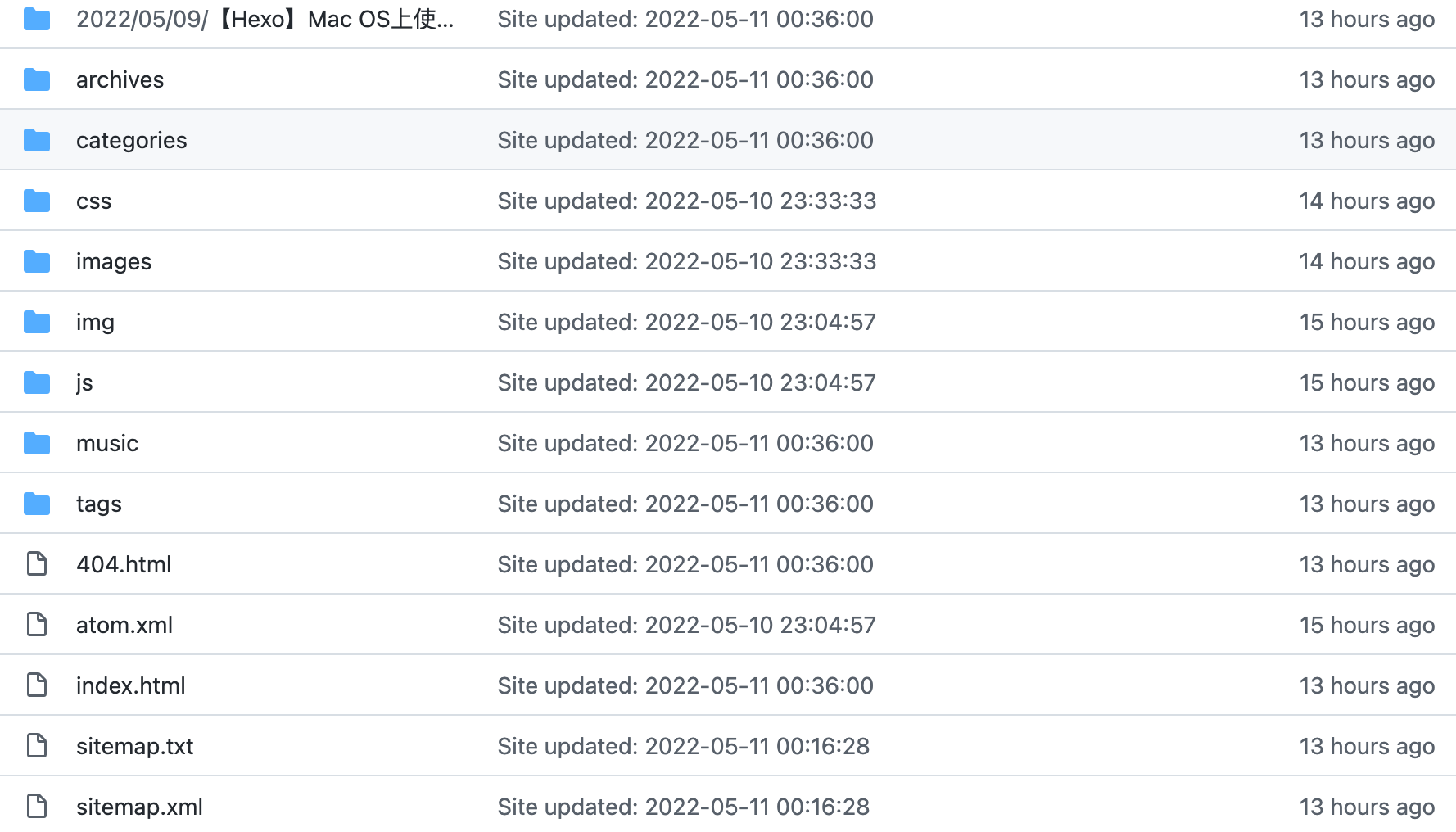The width and height of the screenshot is (1456, 832).
Task: Open the commit message on the archives row
Action: (685, 79)
